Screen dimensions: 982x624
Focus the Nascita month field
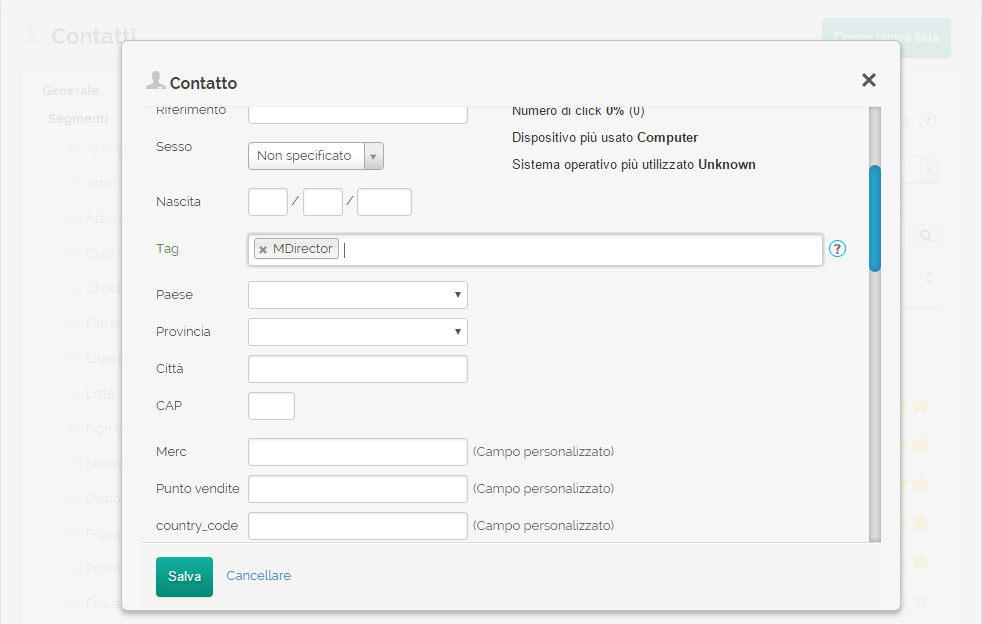[322, 202]
